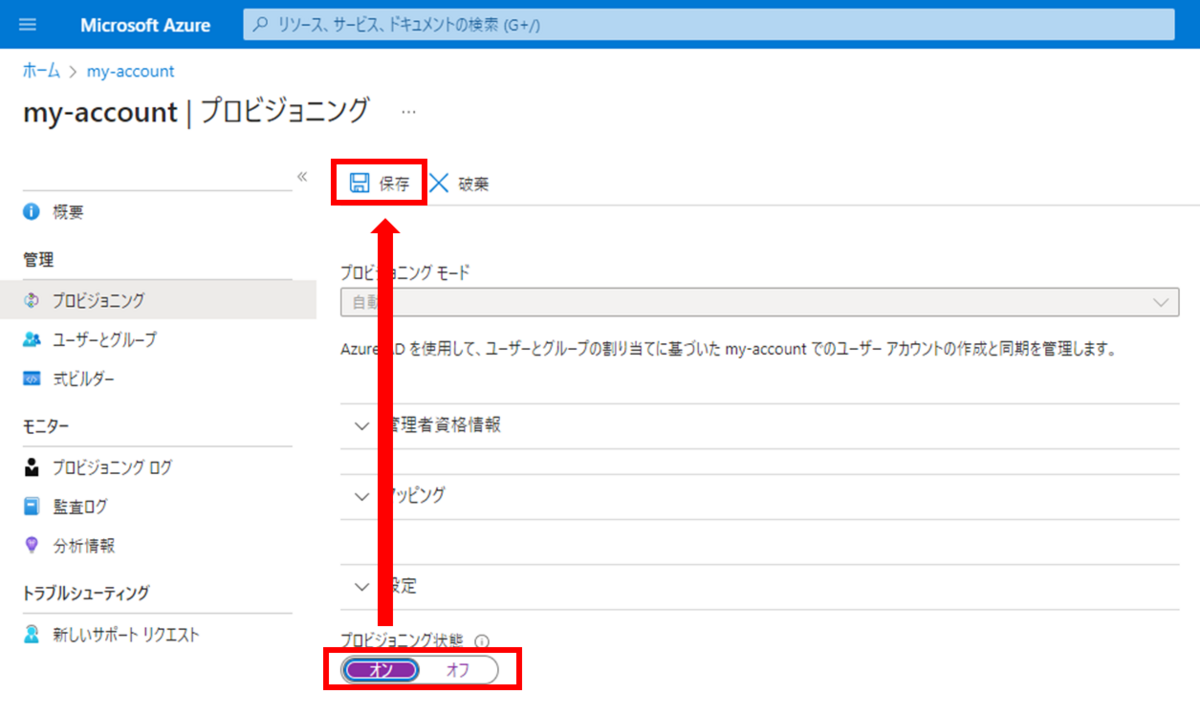The image size is (1200, 715).
Task: Focus the resource search box
Action: [x=708, y=25]
